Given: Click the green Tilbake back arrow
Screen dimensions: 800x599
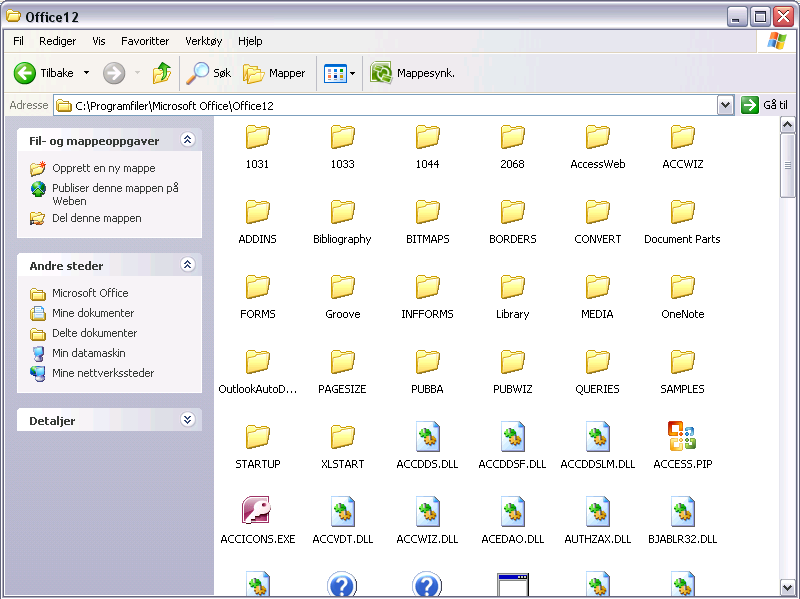Looking at the screenshot, I should coord(26,73).
